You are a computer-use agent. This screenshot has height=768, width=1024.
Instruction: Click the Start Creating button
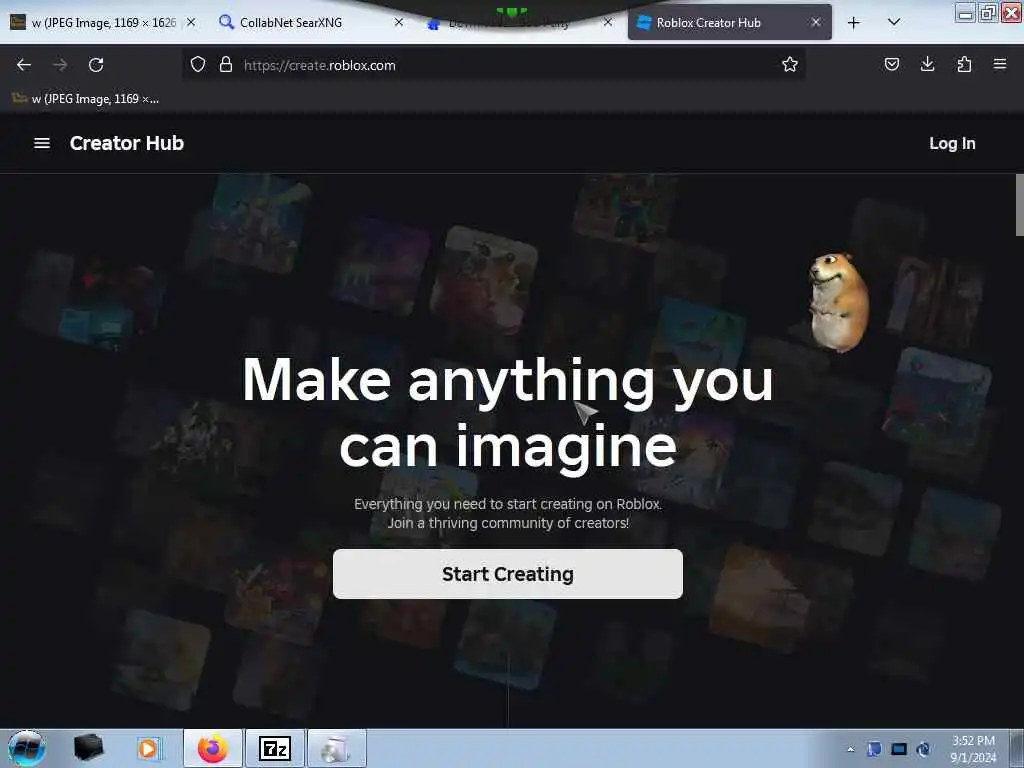(x=507, y=574)
